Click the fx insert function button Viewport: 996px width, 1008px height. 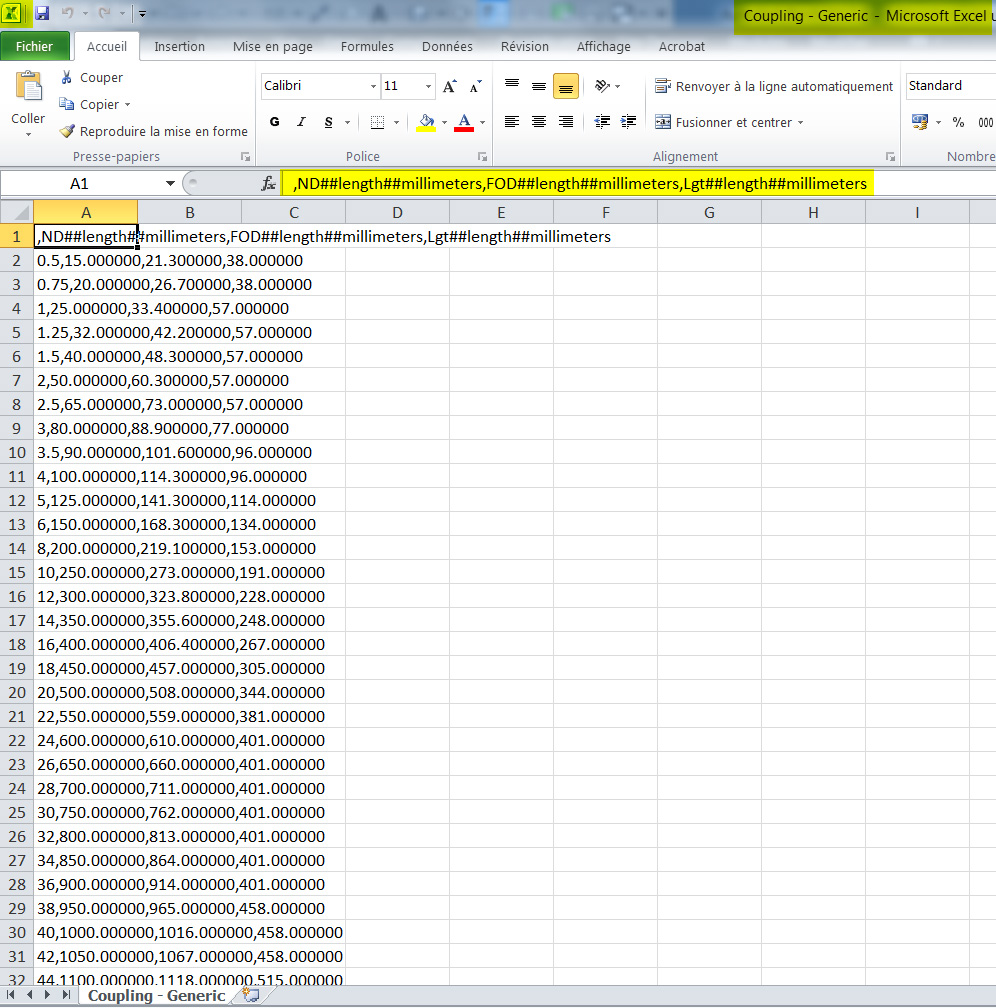pyautogui.click(x=268, y=183)
